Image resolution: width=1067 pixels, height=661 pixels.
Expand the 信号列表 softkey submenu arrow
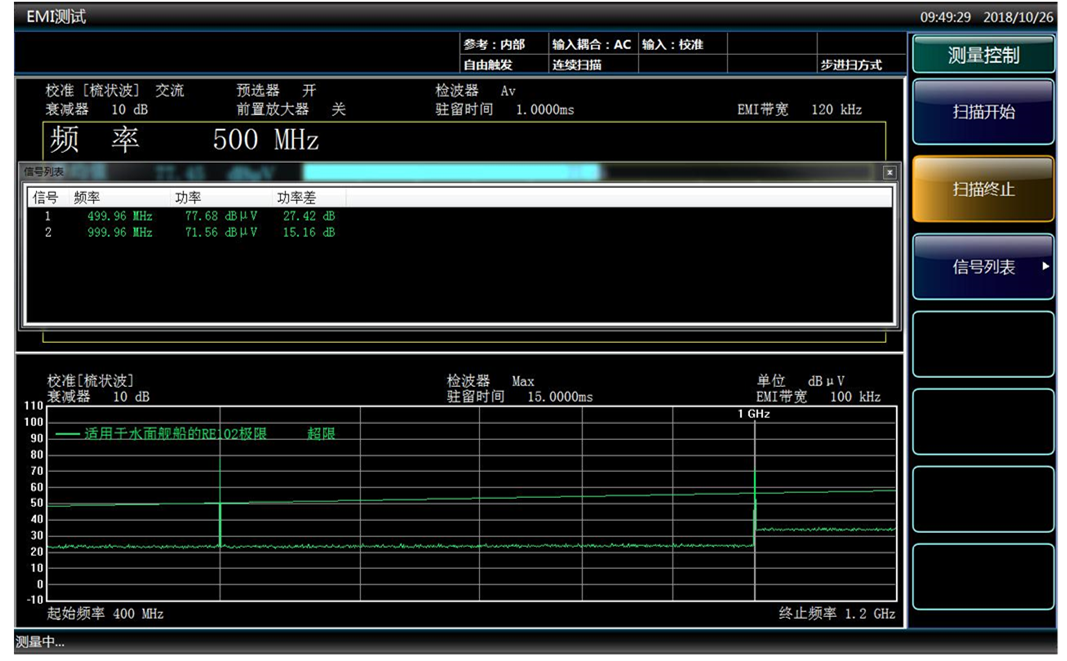pos(1045,267)
